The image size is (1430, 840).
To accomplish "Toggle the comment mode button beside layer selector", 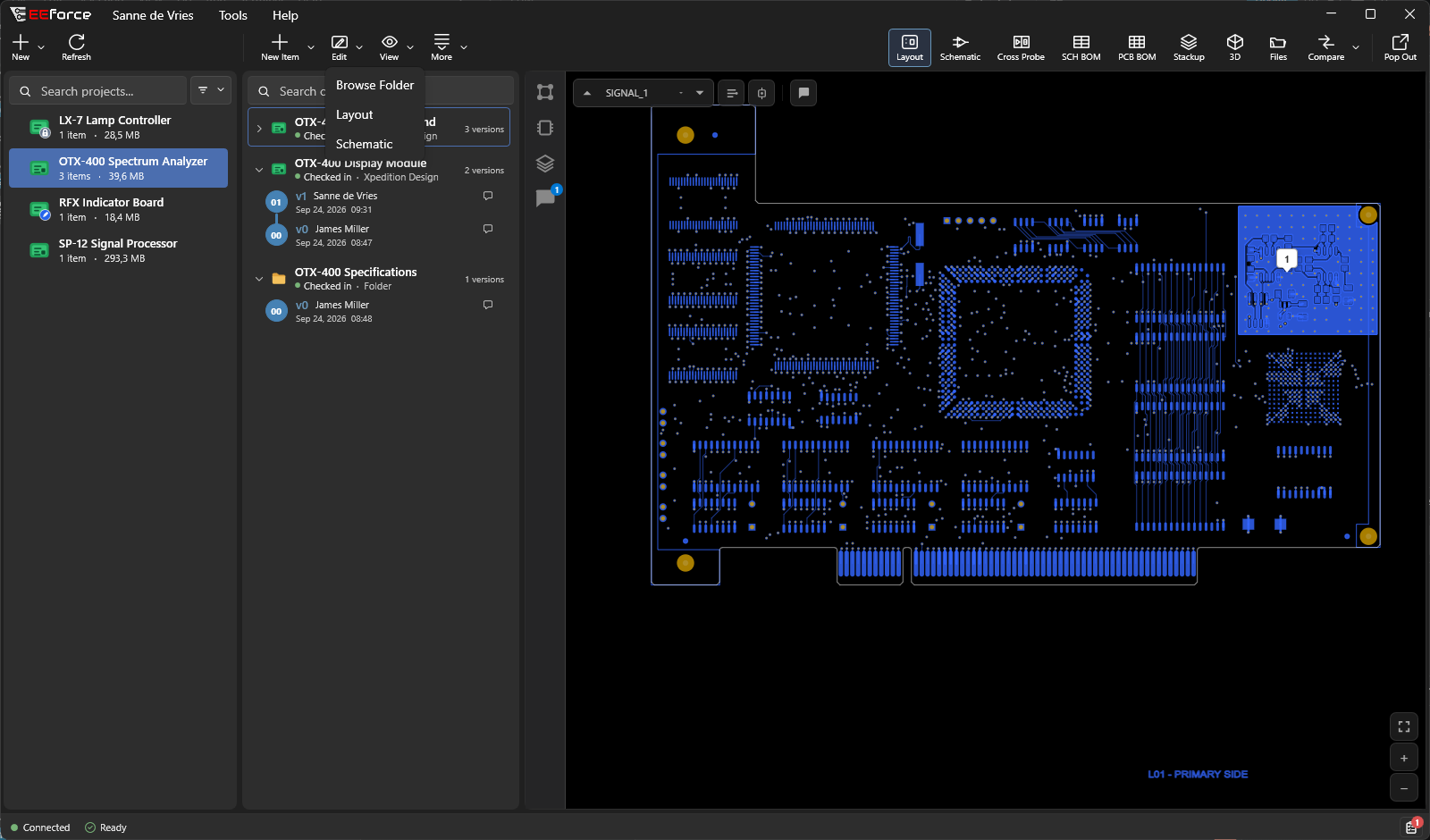I will [803, 93].
